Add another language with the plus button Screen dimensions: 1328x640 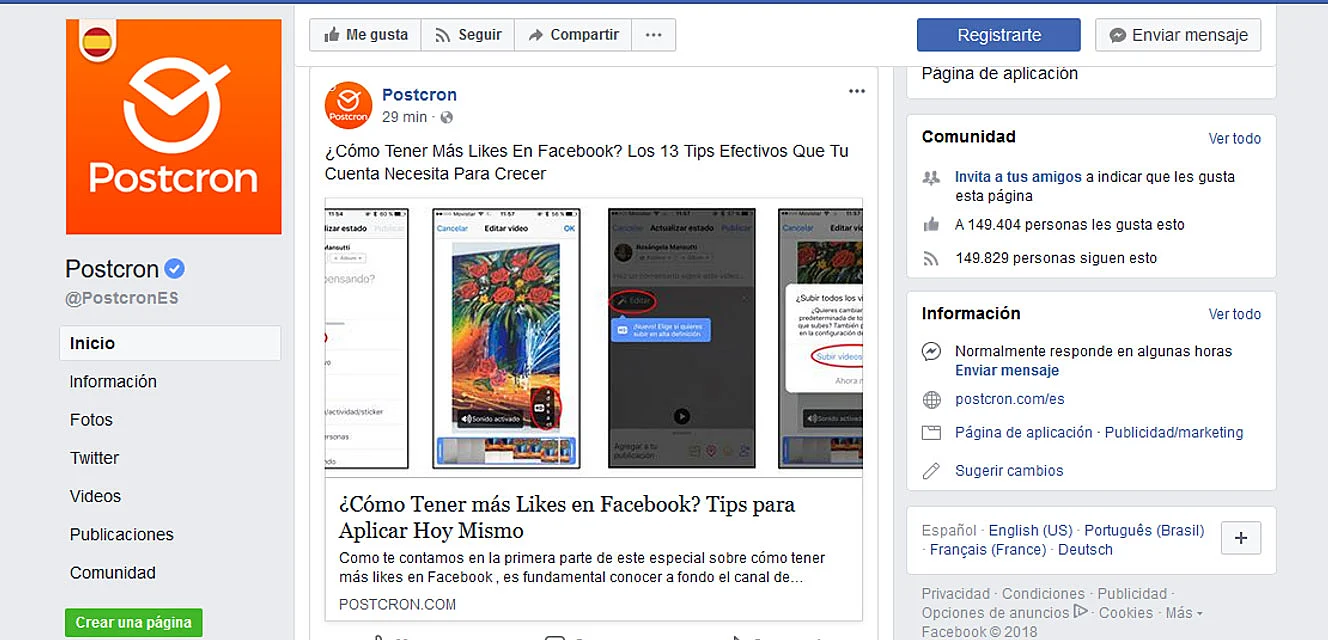click(1241, 538)
